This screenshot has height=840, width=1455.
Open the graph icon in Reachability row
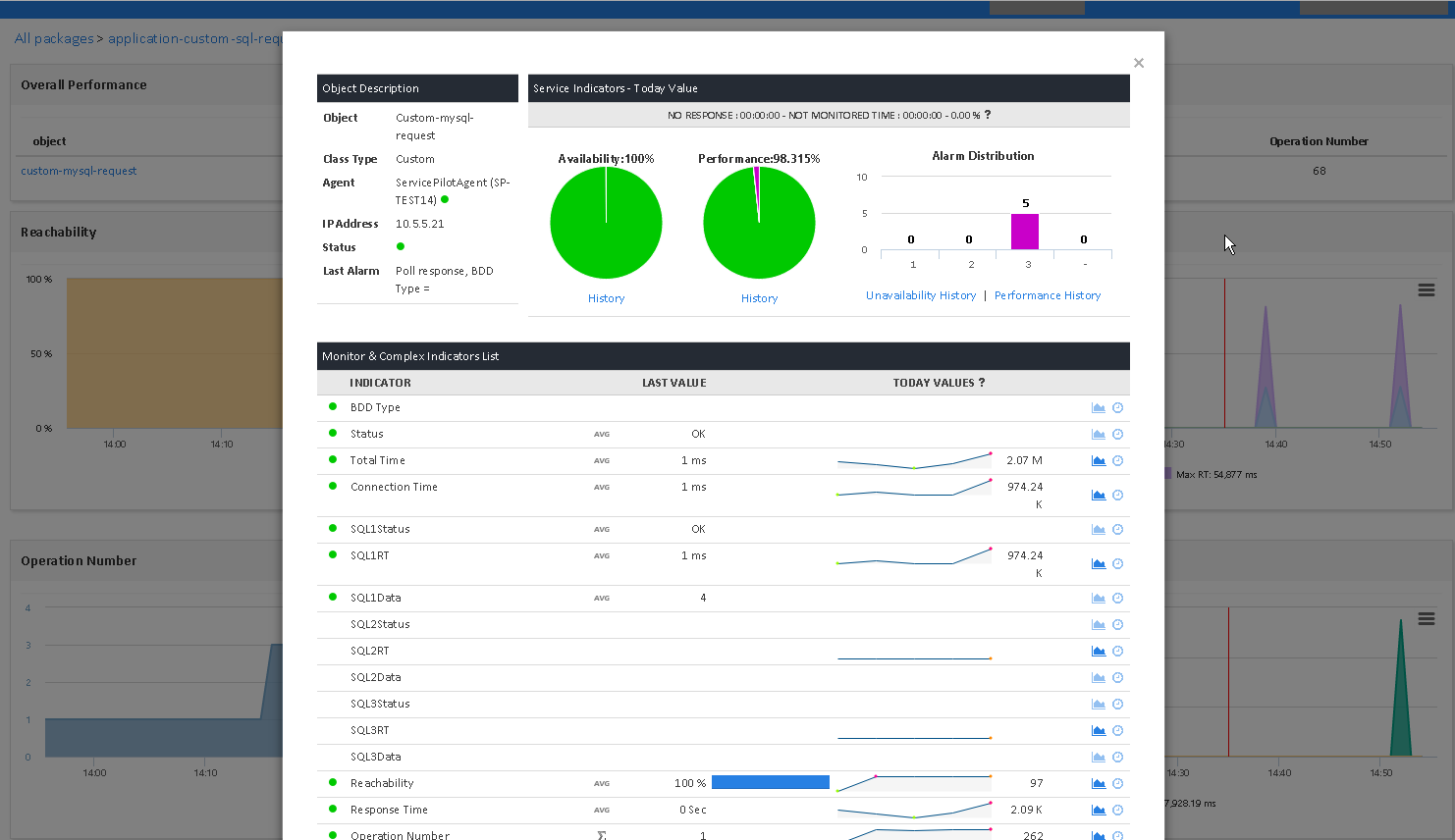[1099, 784]
